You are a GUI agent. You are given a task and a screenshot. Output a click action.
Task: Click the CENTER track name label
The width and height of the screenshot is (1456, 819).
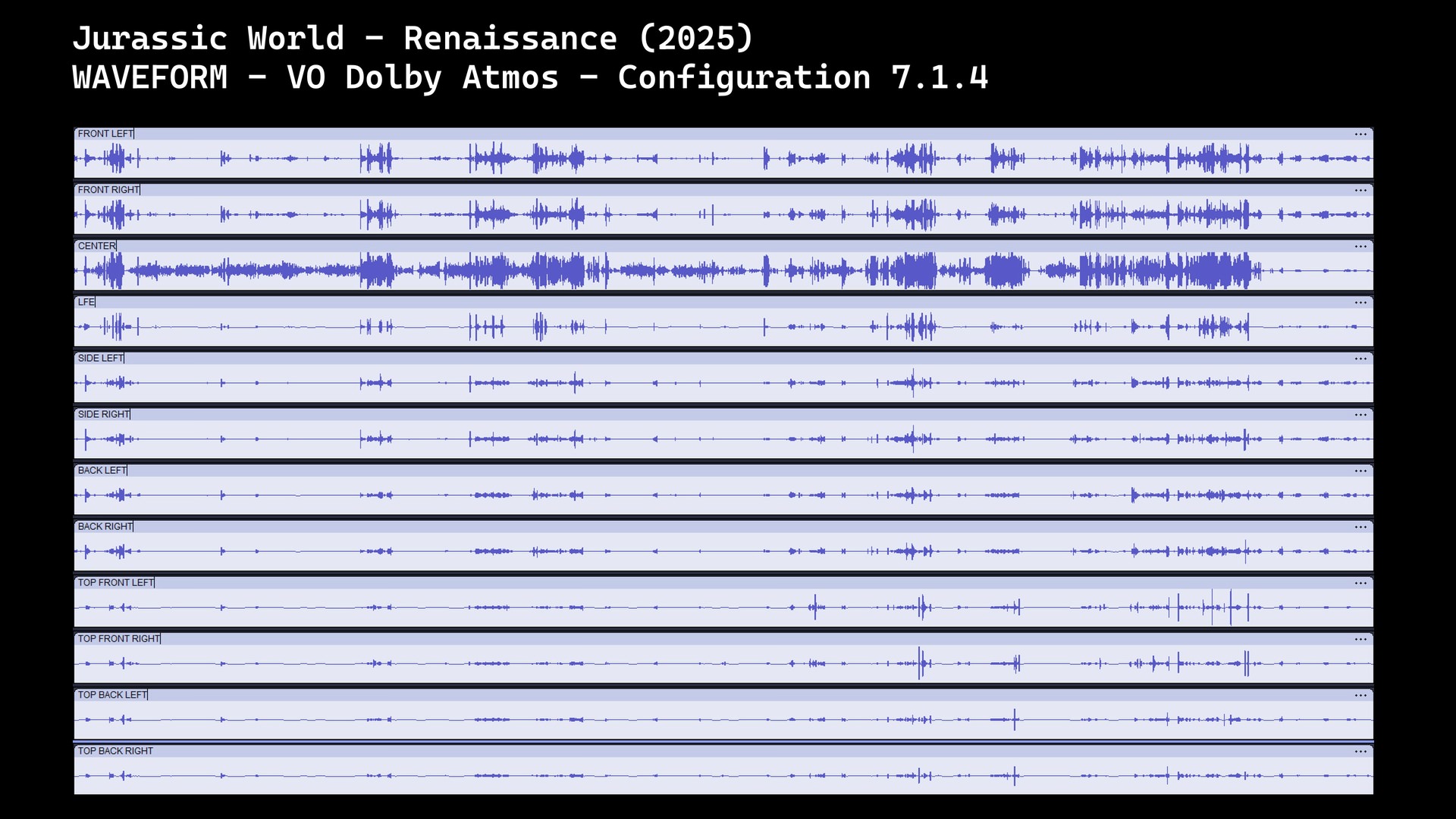tap(96, 246)
